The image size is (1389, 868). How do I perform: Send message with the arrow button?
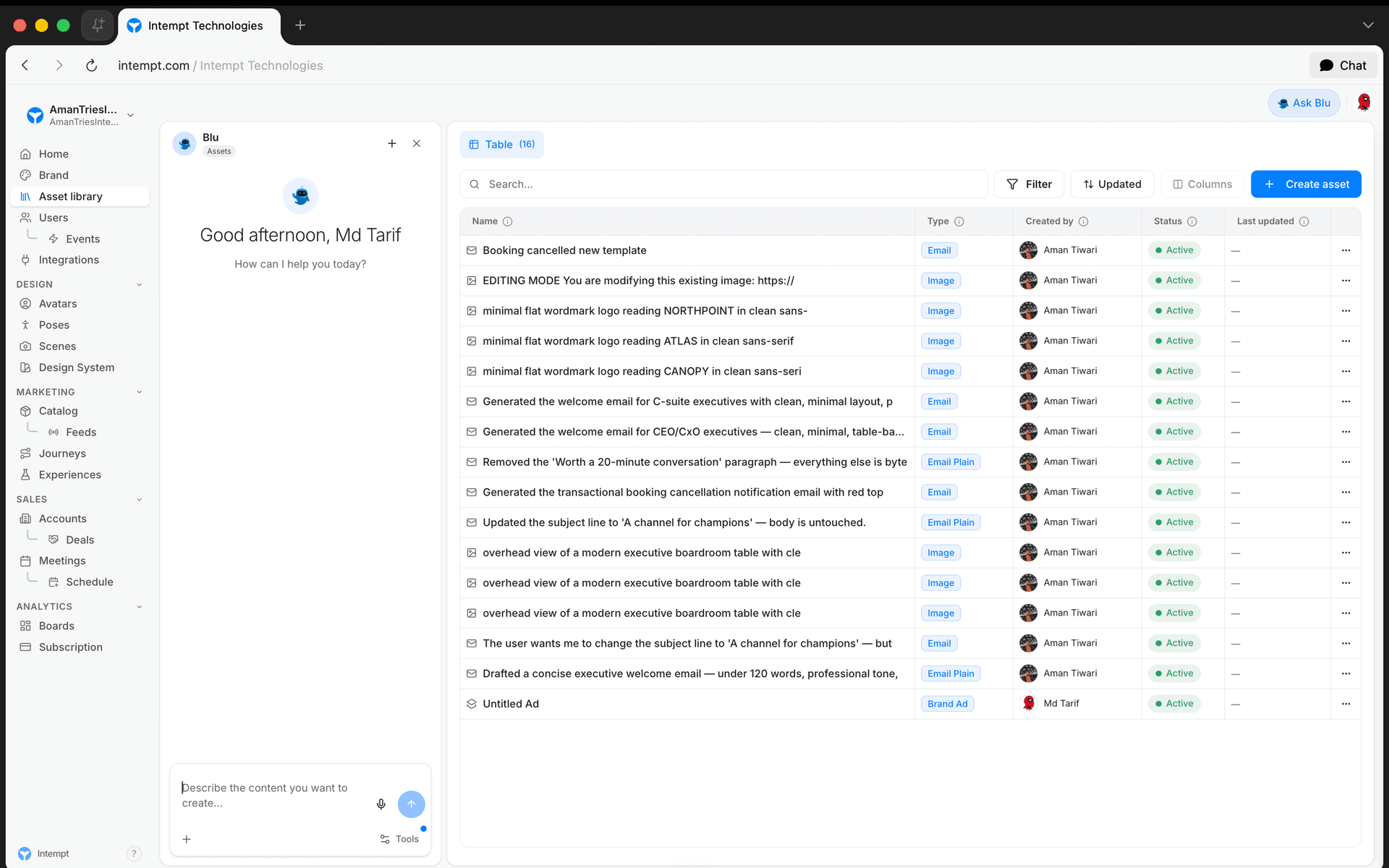411,804
